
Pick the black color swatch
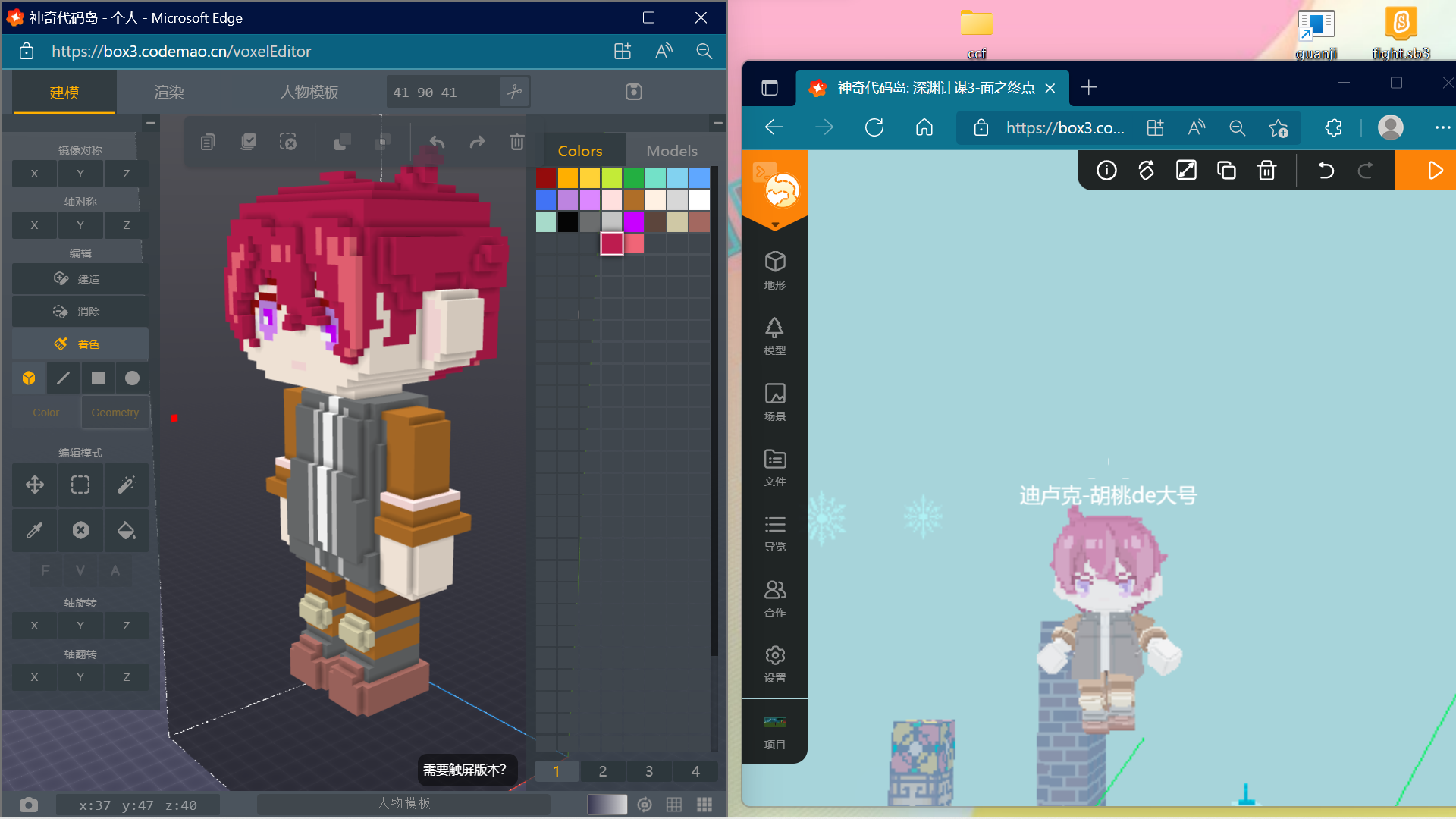[x=568, y=221]
